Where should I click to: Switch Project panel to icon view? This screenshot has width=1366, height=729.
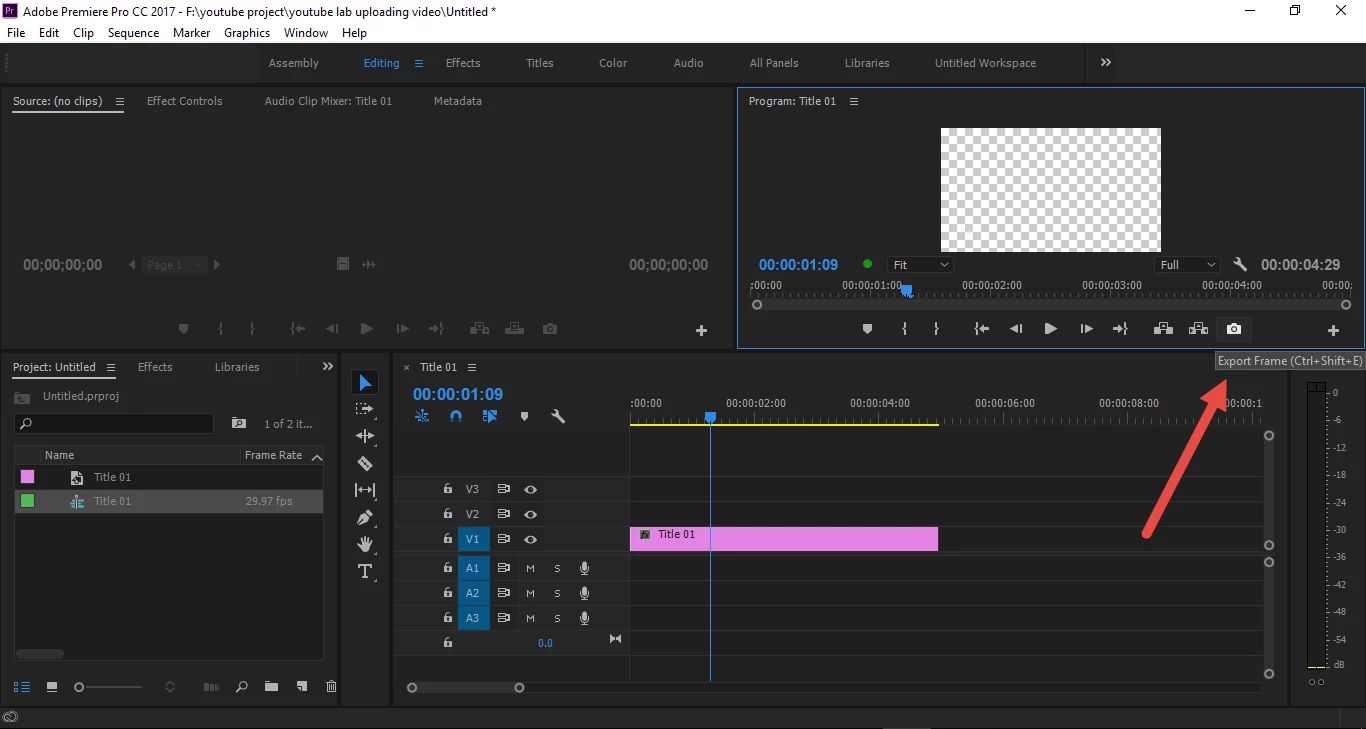[x=52, y=687]
